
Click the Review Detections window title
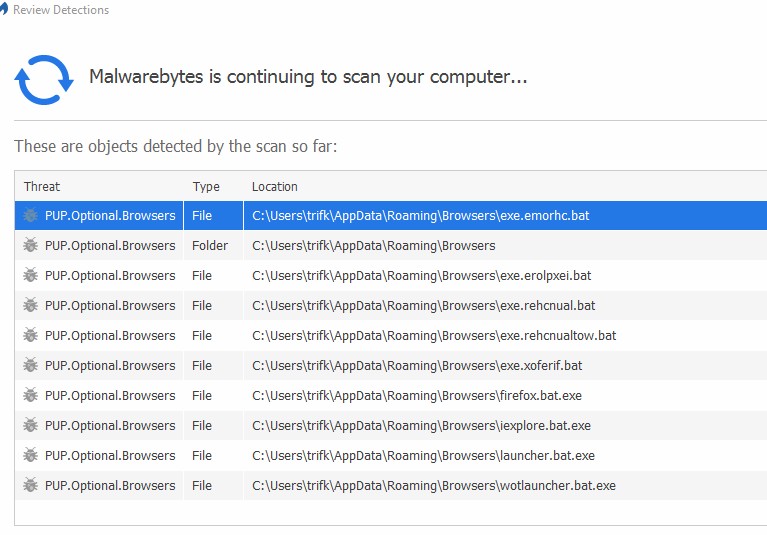coord(61,10)
